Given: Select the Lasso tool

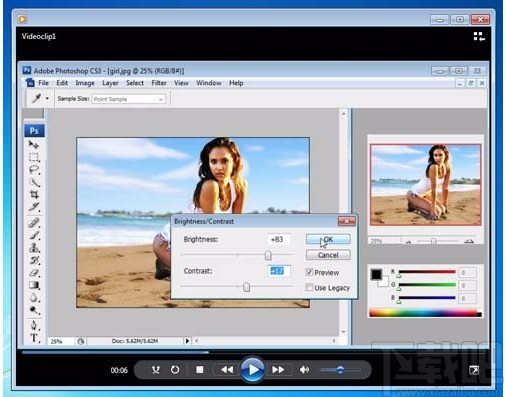Looking at the screenshot, I should coord(34,169).
